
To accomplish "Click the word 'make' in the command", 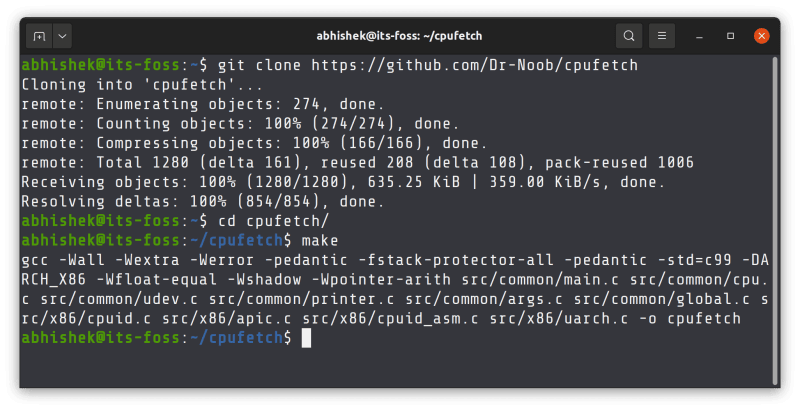I will (x=319, y=241).
